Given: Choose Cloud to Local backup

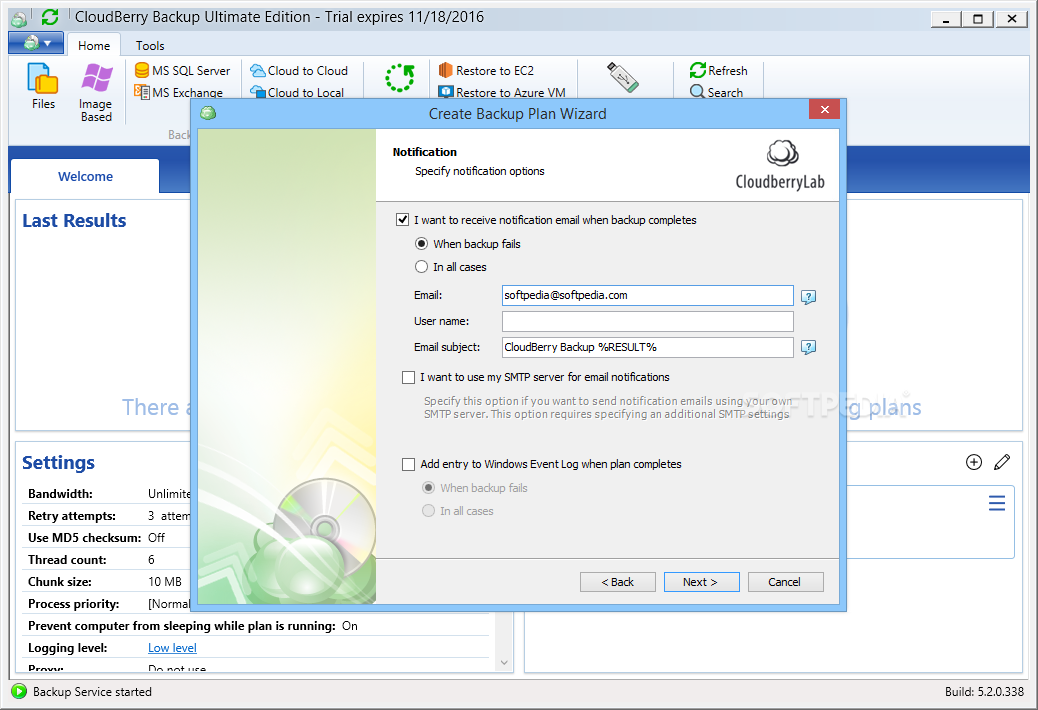Looking at the screenshot, I should [x=297, y=92].
